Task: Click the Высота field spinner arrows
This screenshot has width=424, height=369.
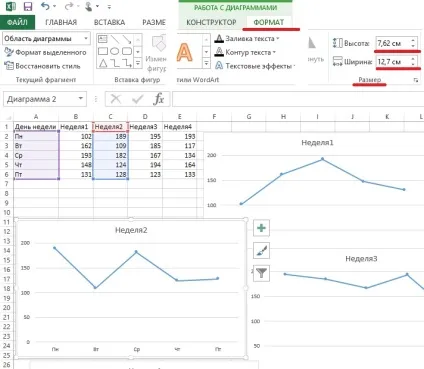Action: pyautogui.click(x=413, y=43)
